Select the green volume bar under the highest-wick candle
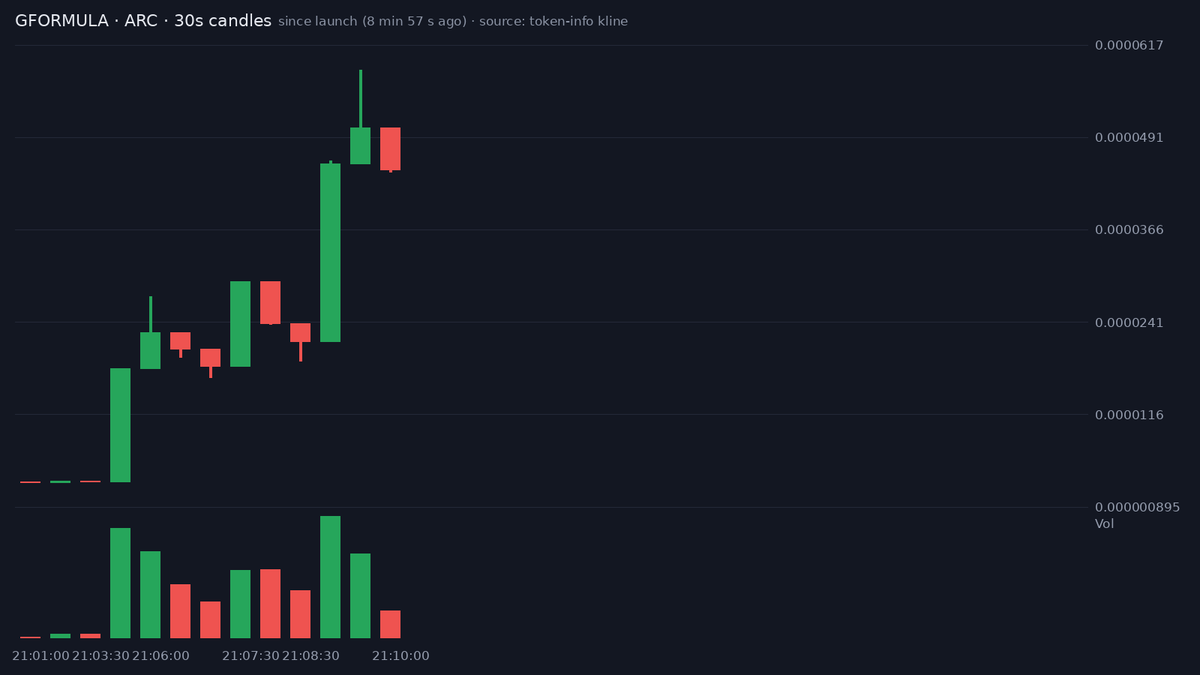The image size is (1200, 675). coord(360,595)
